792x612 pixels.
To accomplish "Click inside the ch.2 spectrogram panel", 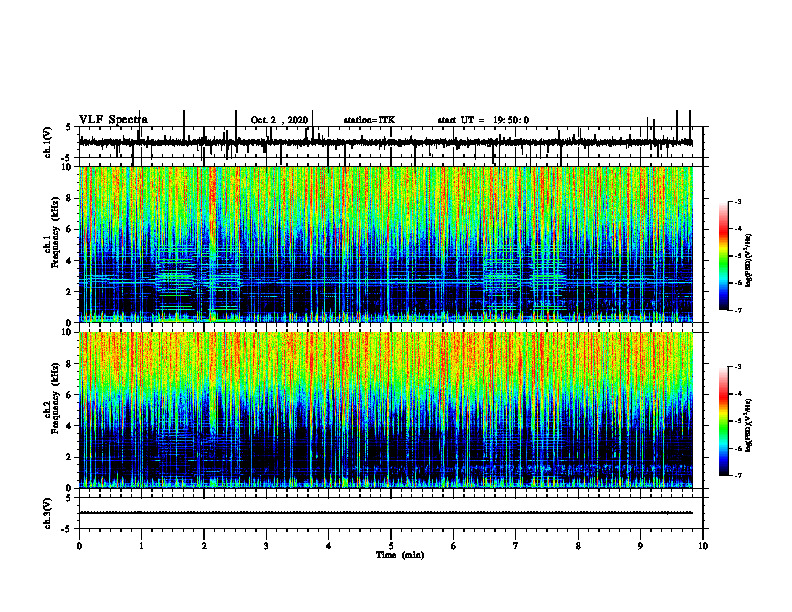I will [x=385, y=410].
